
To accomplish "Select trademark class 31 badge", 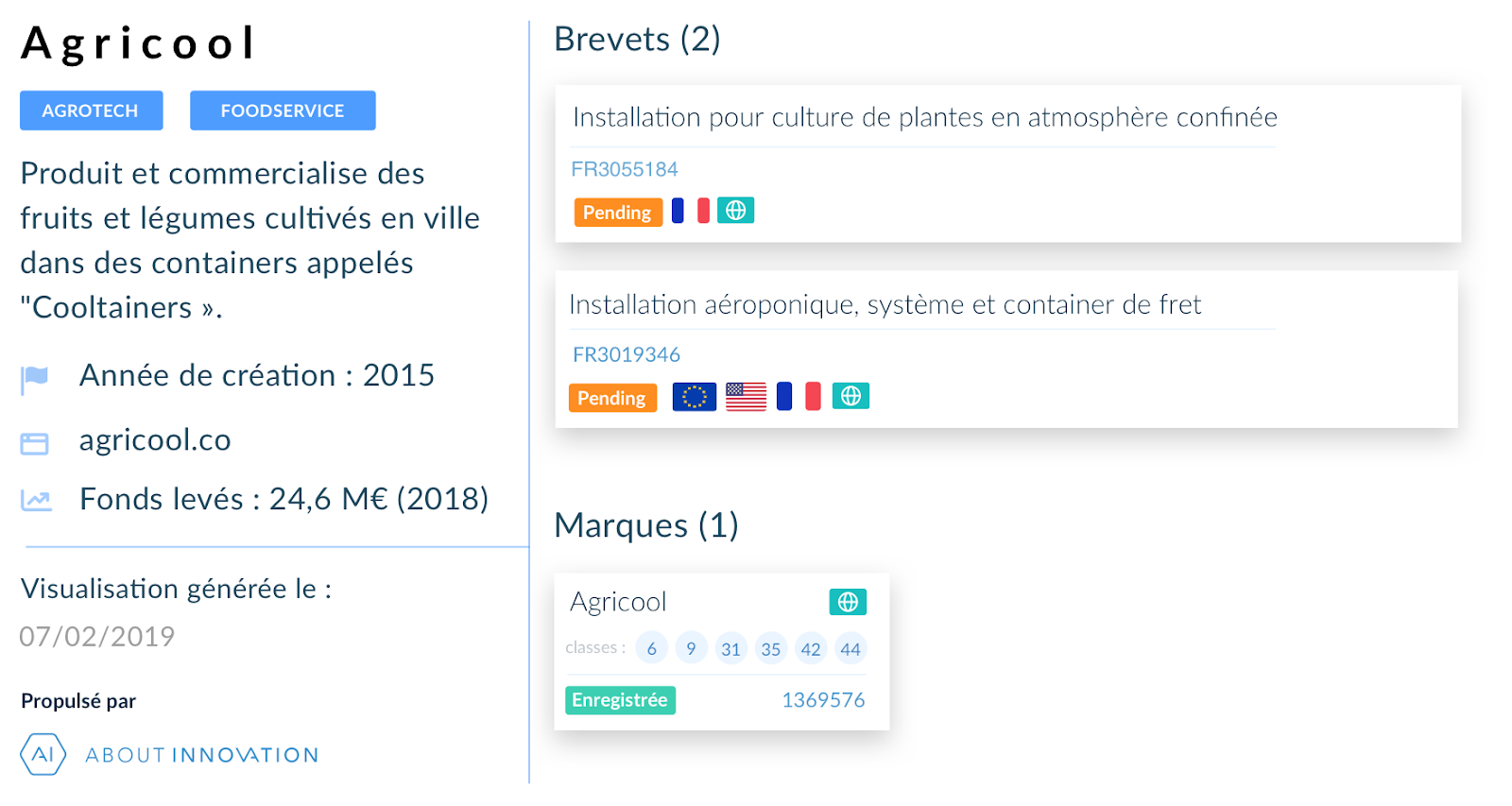I will [x=730, y=648].
